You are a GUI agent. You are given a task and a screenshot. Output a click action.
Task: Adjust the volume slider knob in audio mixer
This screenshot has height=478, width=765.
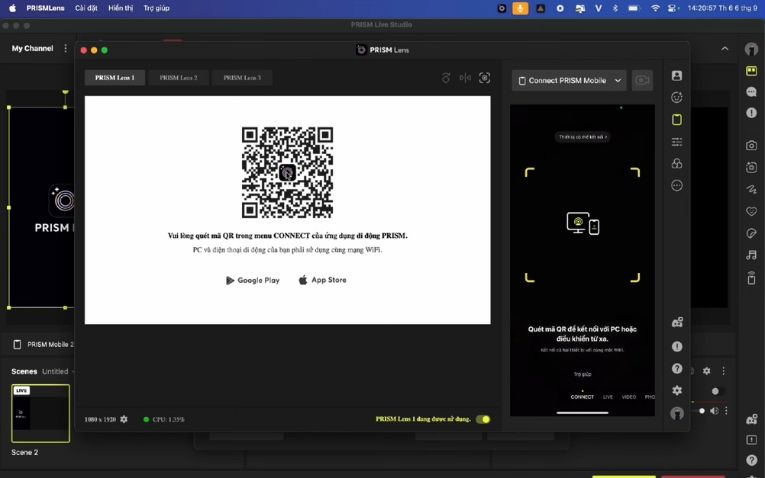(x=702, y=411)
